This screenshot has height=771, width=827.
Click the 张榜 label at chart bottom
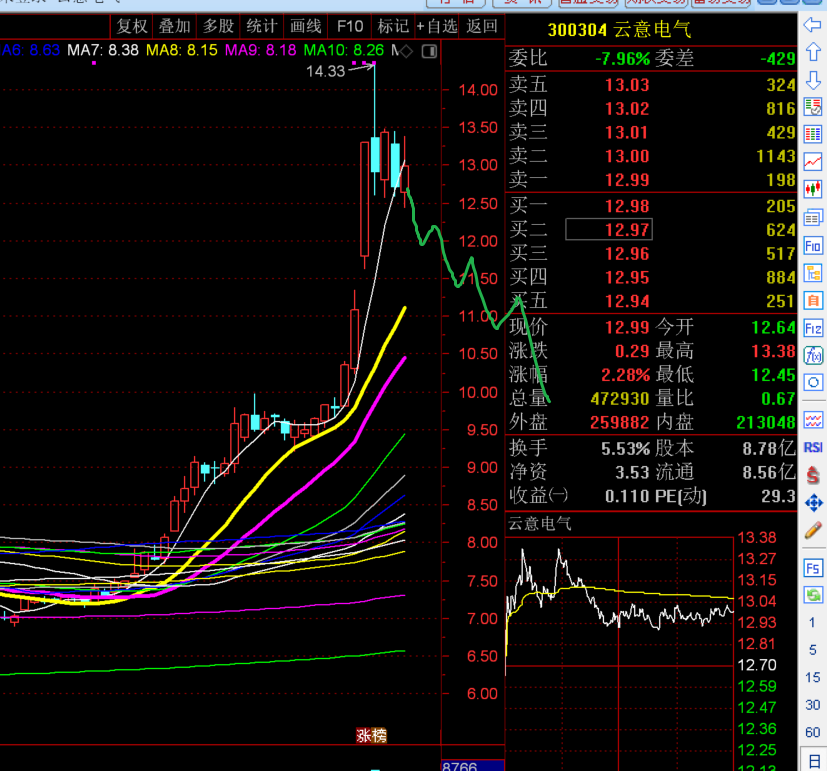point(371,735)
